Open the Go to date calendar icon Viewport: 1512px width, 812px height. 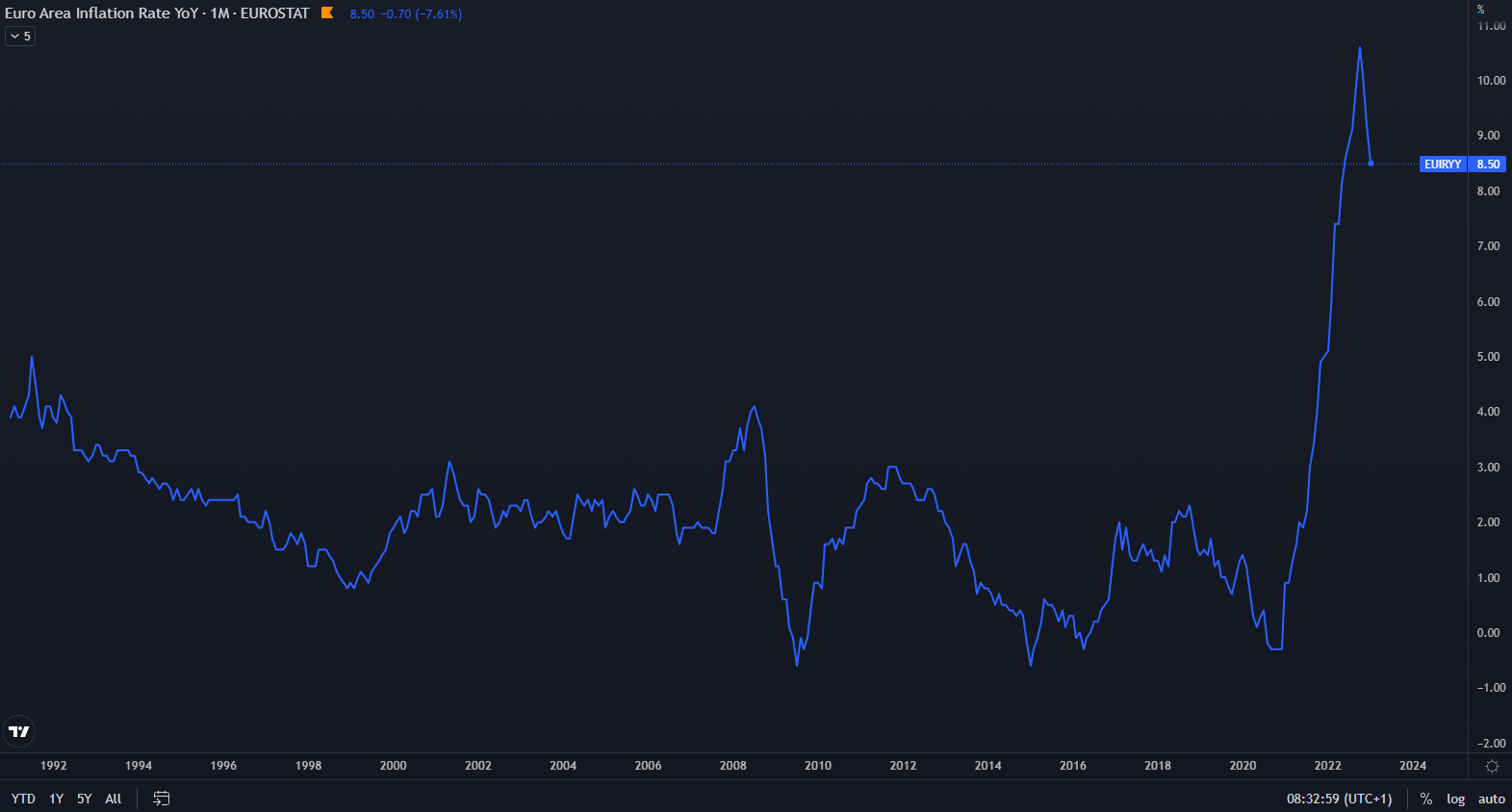(161, 799)
